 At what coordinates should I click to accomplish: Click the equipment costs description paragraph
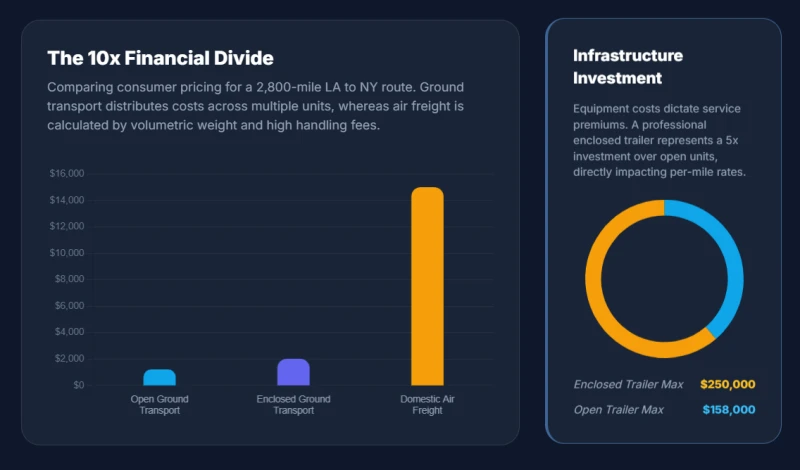[x=659, y=140]
